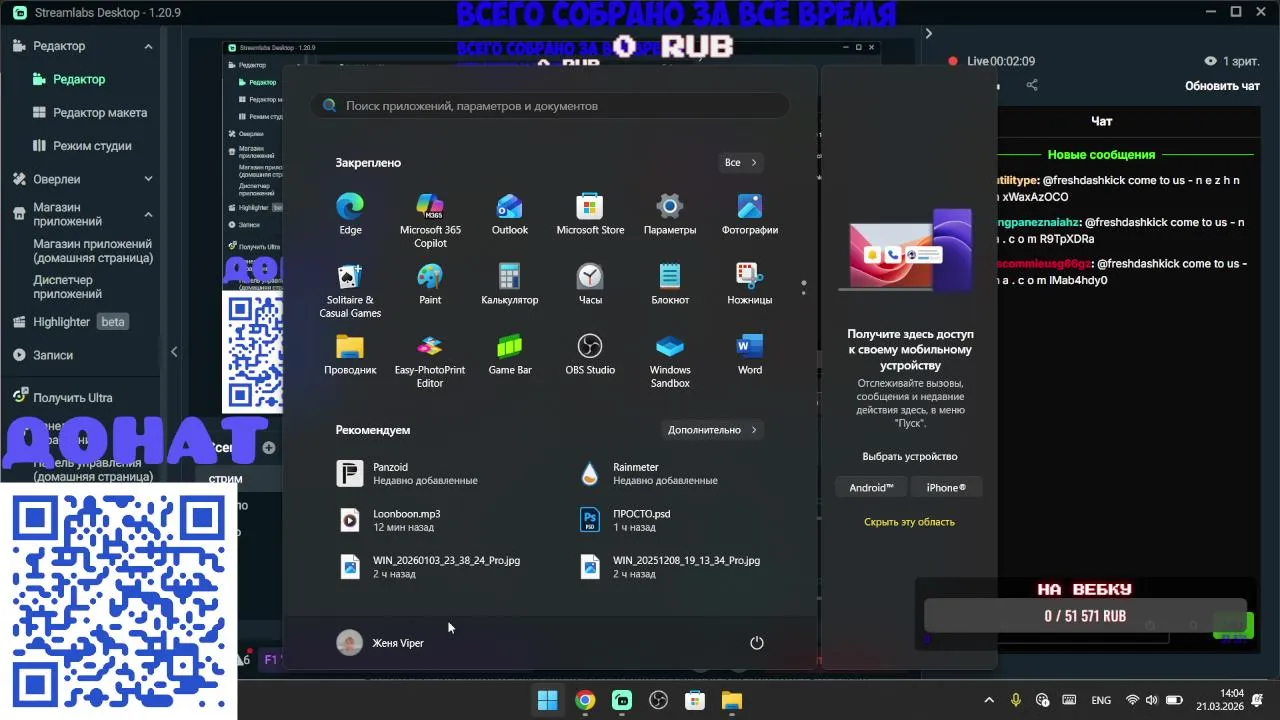1280x720 pixels.
Task: Click Скрыть эту область link
Action: point(909,522)
